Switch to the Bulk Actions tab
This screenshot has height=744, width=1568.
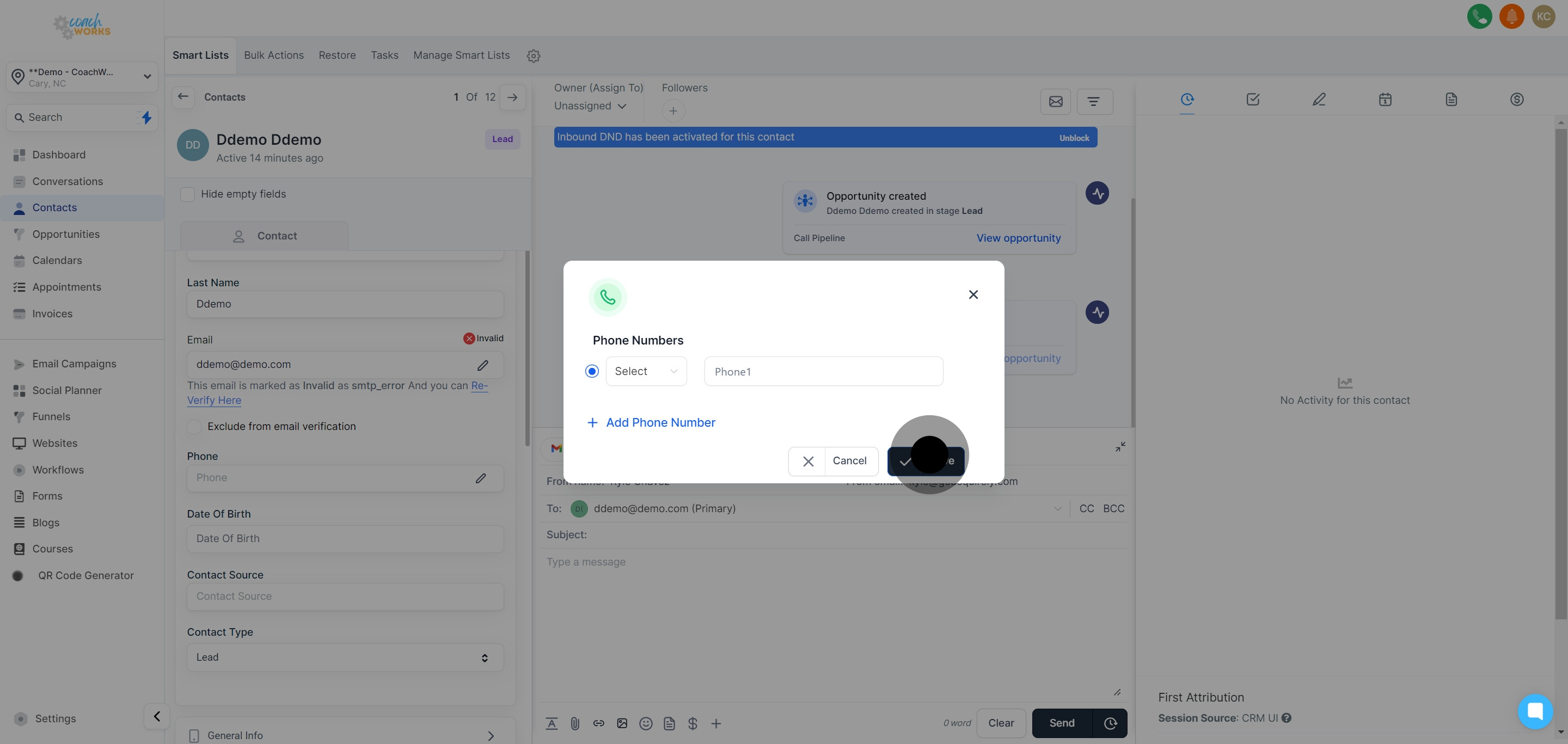[x=273, y=56]
